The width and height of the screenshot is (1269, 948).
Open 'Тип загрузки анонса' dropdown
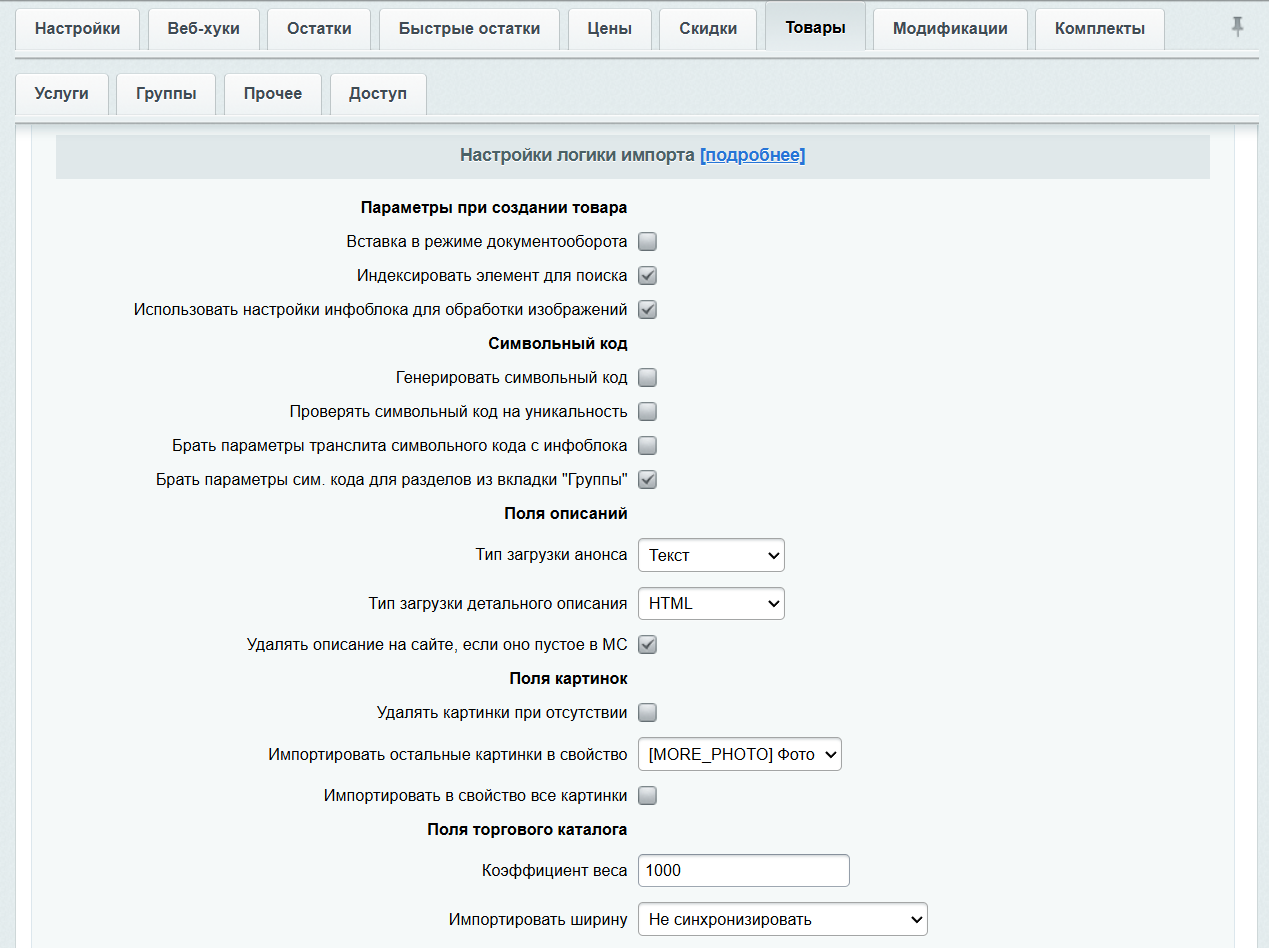(x=711, y=555)
